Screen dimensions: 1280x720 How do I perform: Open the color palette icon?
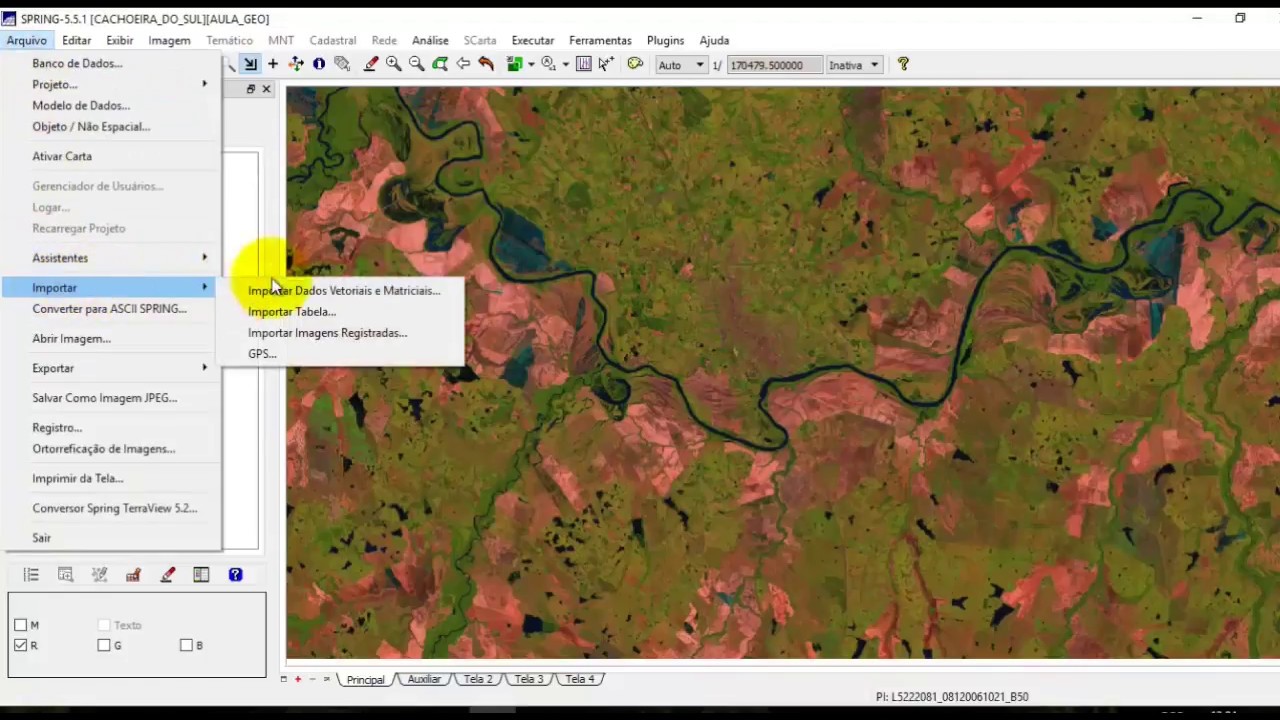pos(635,64)
